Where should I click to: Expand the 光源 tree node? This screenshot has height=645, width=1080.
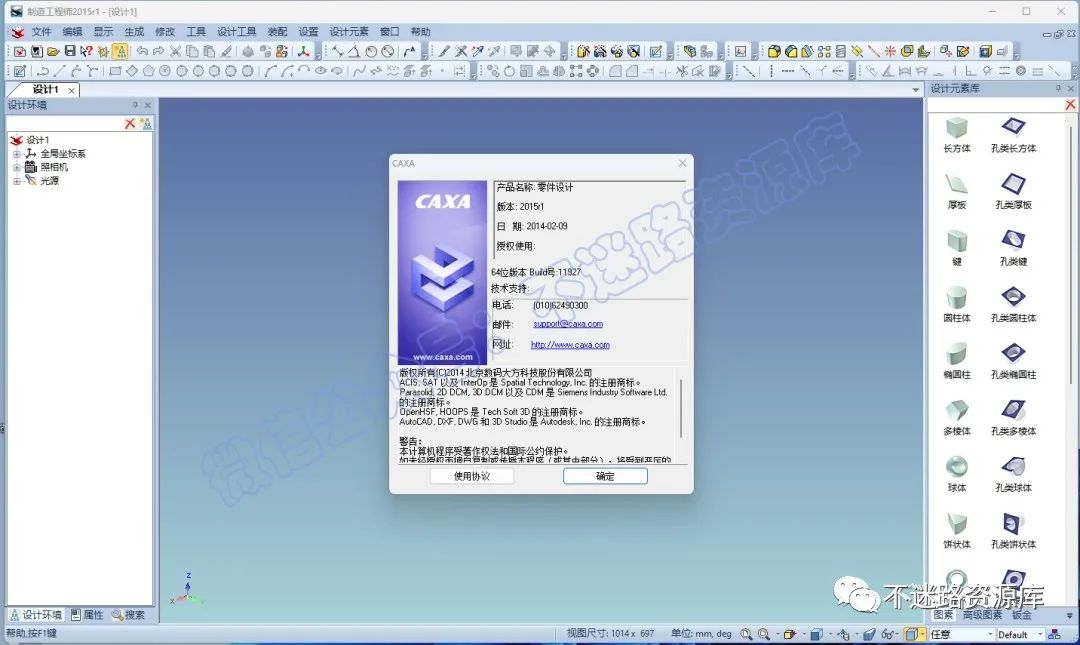[17, 181]
